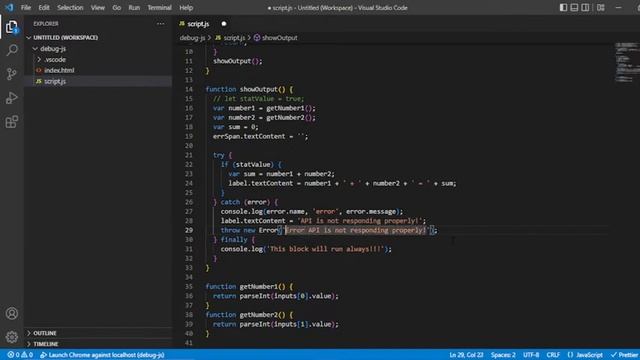The height and width of the screenshot is (360, 640).
Task: Change CRLF end of line sequence
Action: pyautogui.click(x=553, y=355)
